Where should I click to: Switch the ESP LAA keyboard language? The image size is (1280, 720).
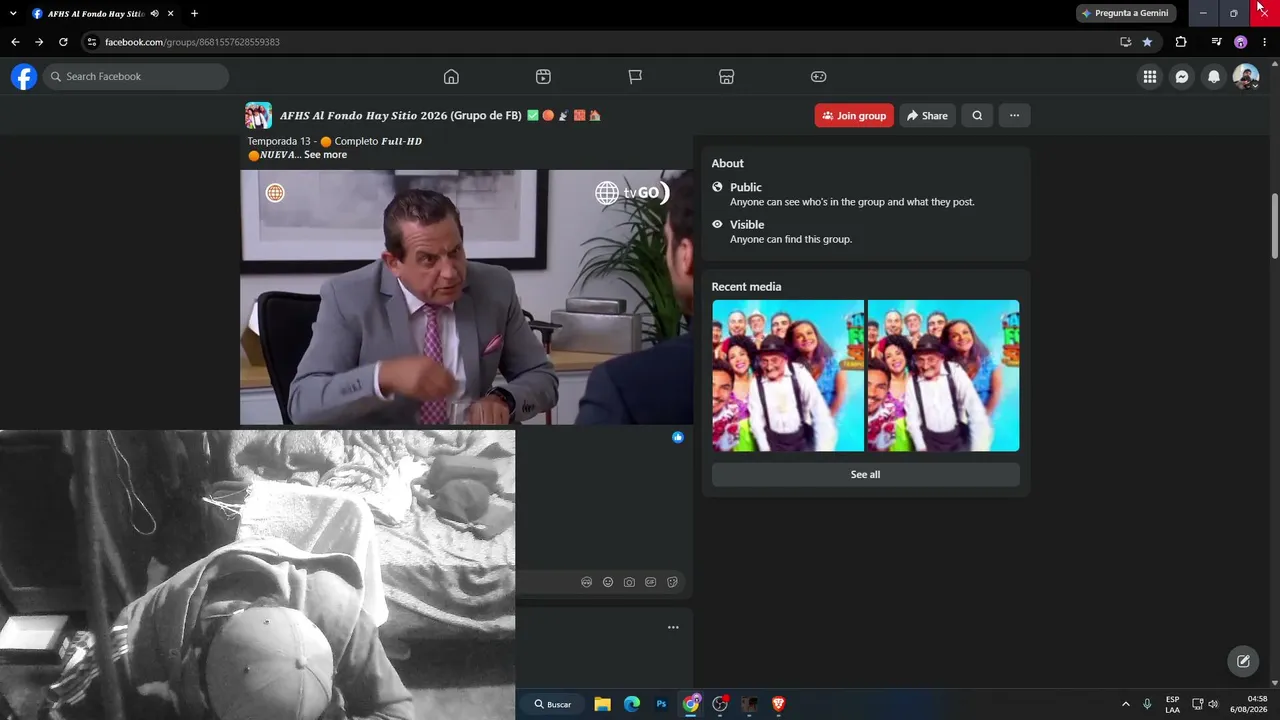click(x=1172, y=704)
